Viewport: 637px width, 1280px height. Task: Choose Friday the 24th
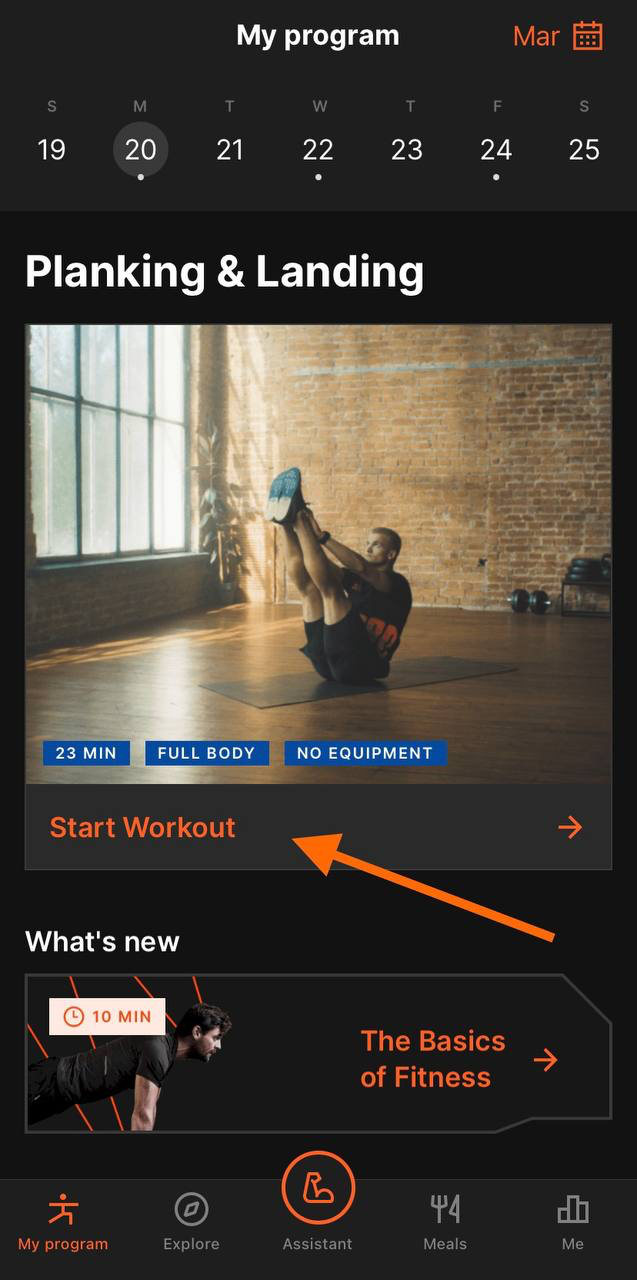pyautogui.click(x=496, y=150)
